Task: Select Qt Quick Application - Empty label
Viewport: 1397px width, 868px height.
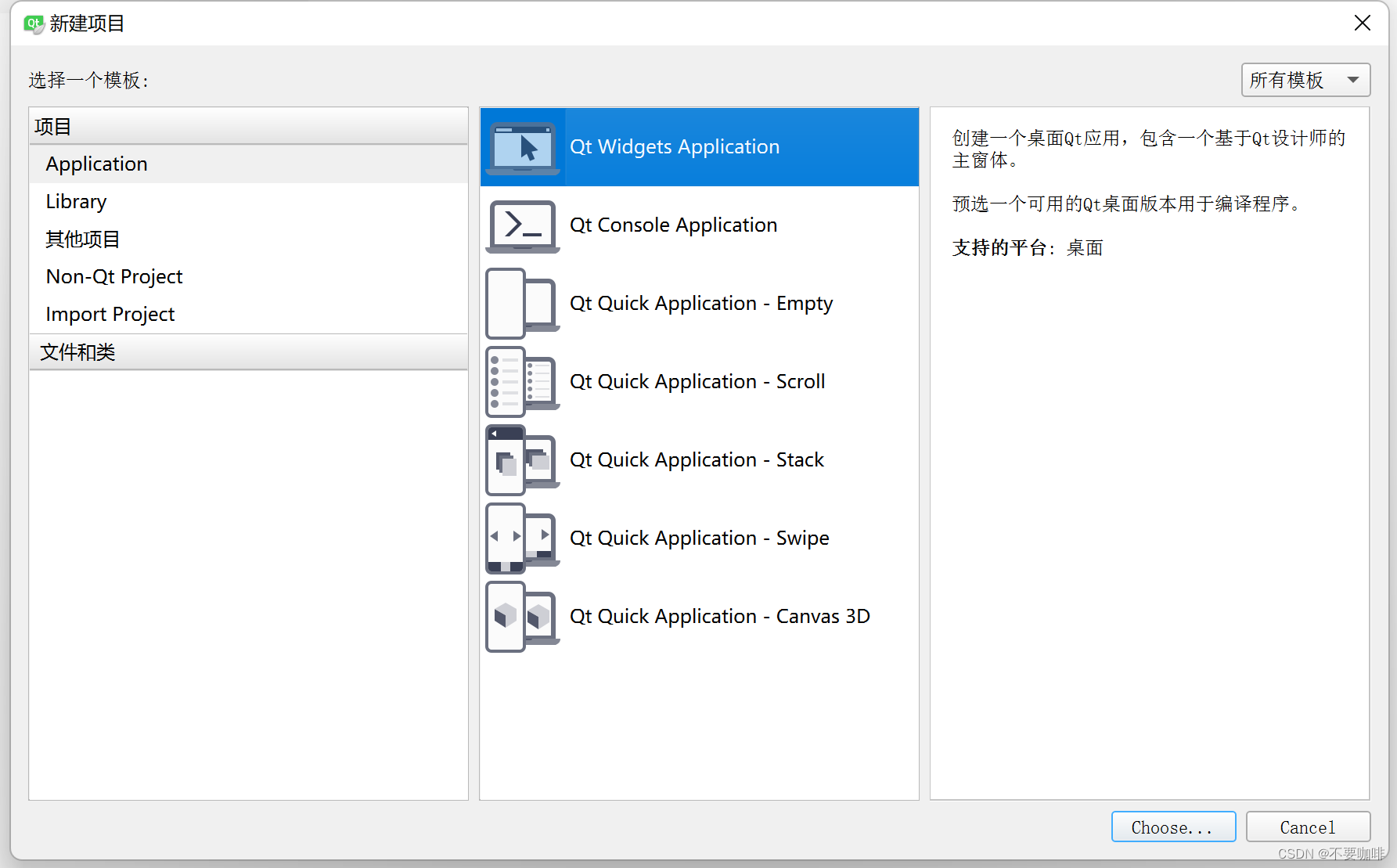Action: [701, 304]
